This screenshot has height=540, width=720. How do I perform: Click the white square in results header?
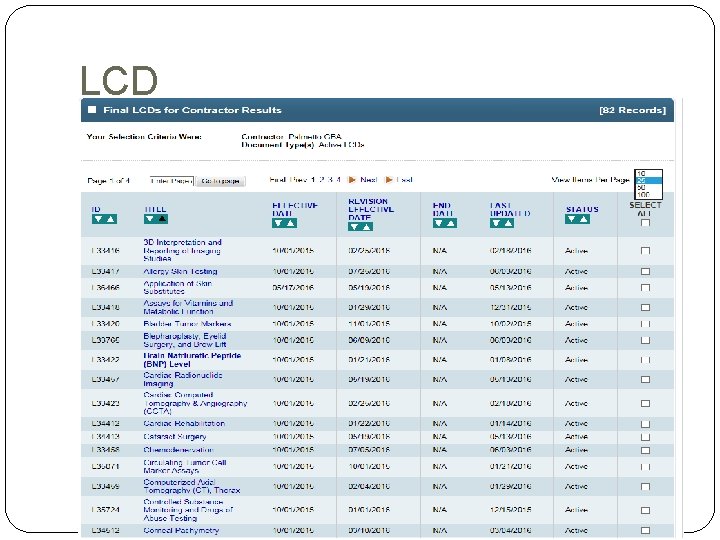92,109
